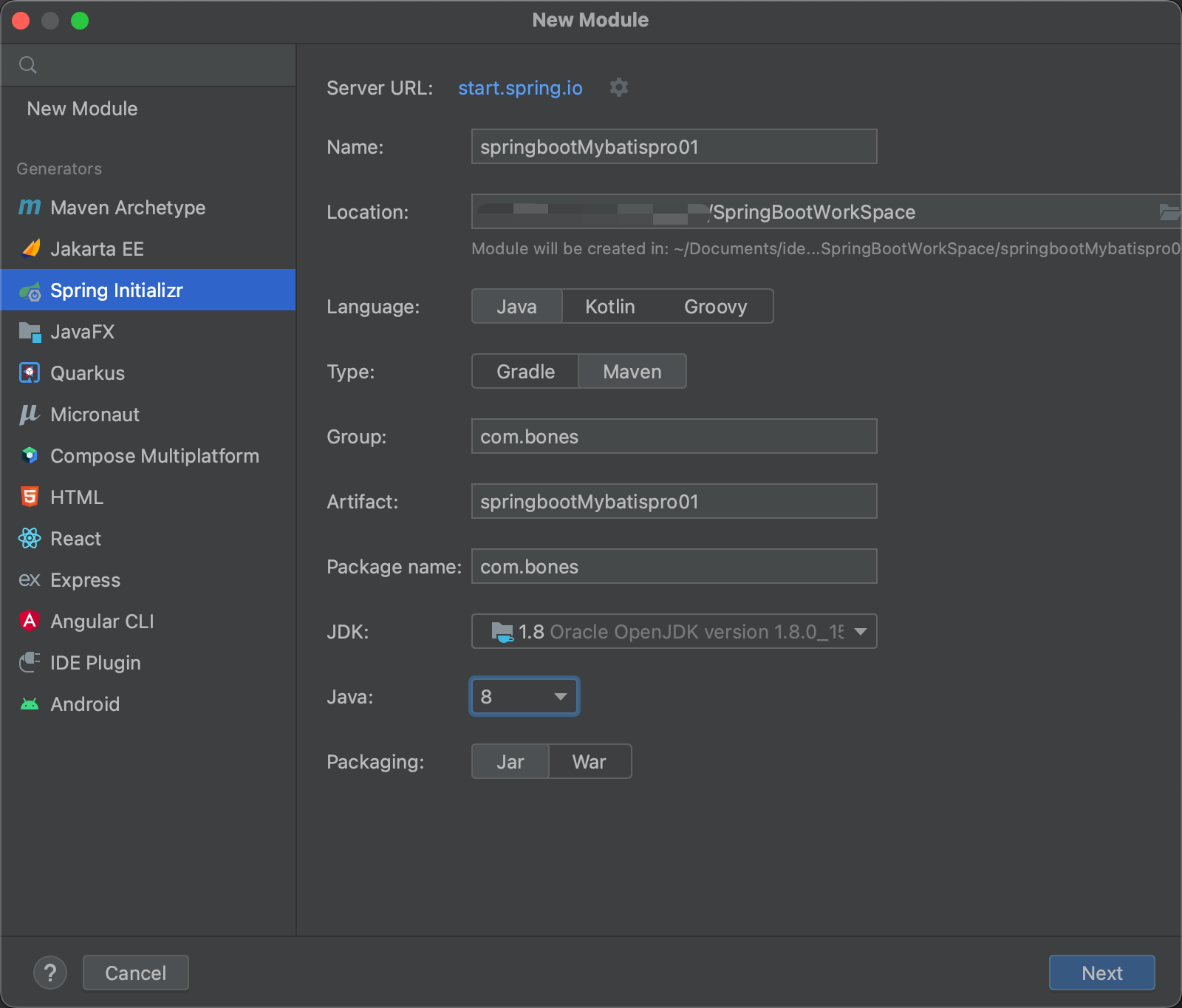1182x1008 pixels.
Task: Select Kotlin language option
Action: (610, 306)
